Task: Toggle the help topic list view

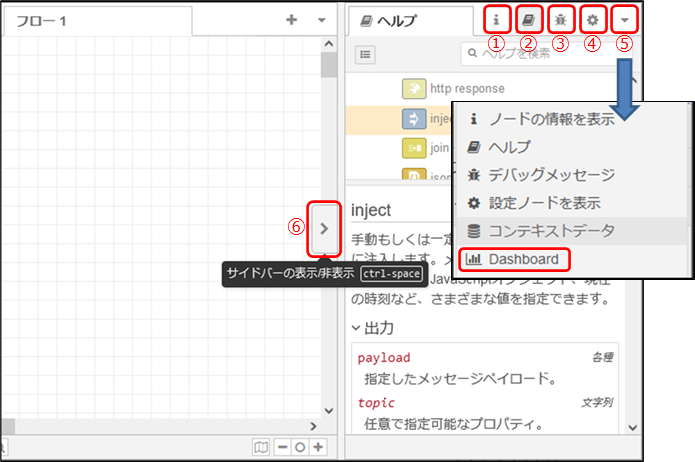Action: pos(366,54)
